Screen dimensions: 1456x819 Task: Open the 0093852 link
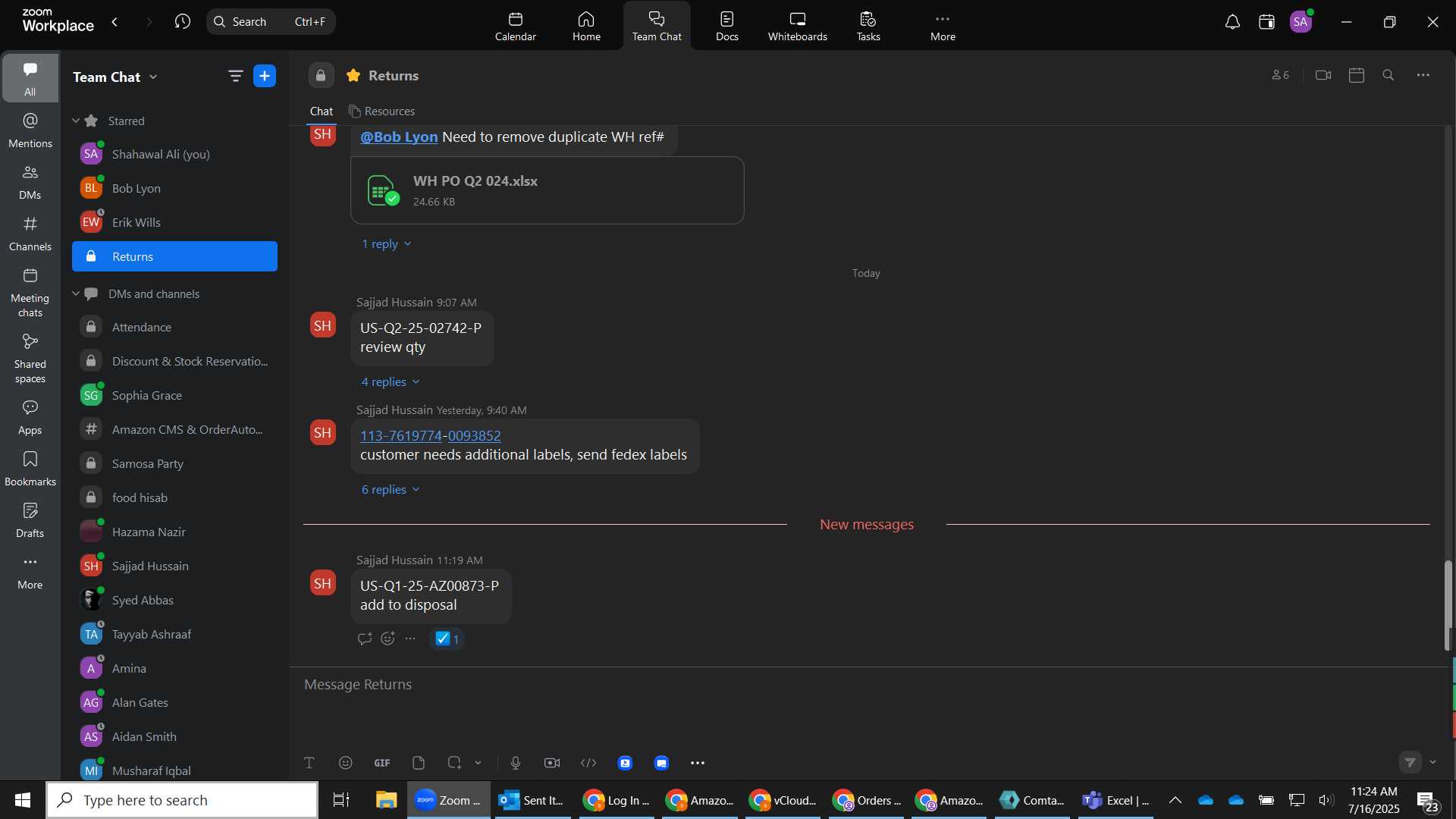[474, 436]
